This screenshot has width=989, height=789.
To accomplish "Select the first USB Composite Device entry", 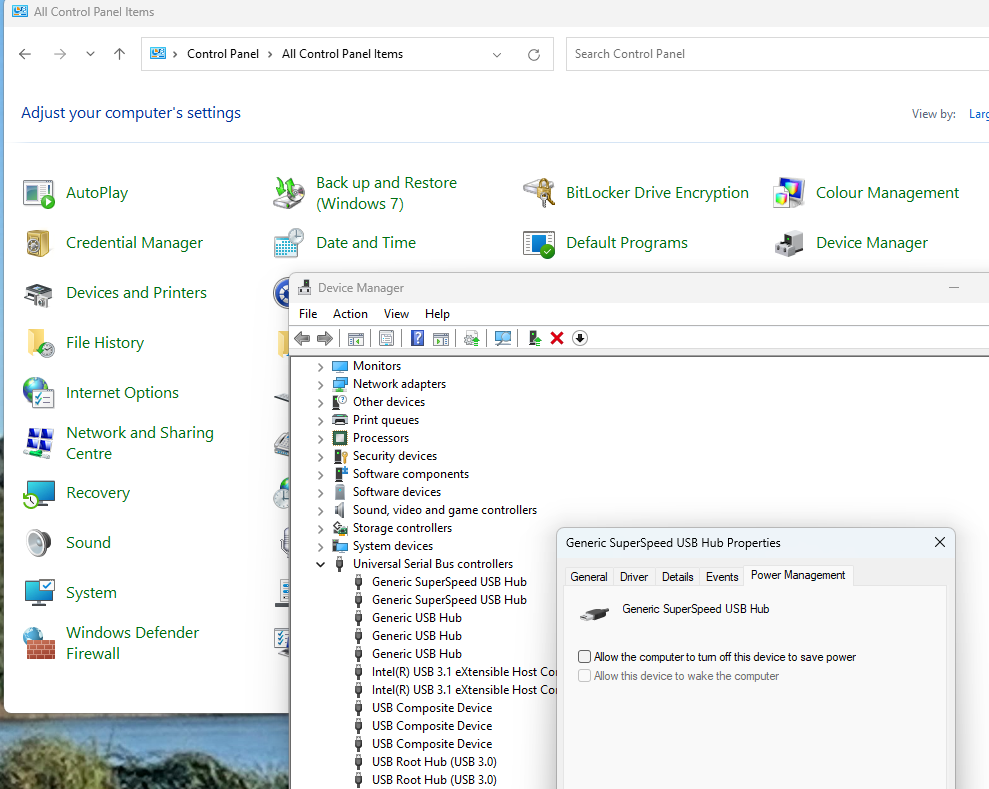I will point(431,708).
